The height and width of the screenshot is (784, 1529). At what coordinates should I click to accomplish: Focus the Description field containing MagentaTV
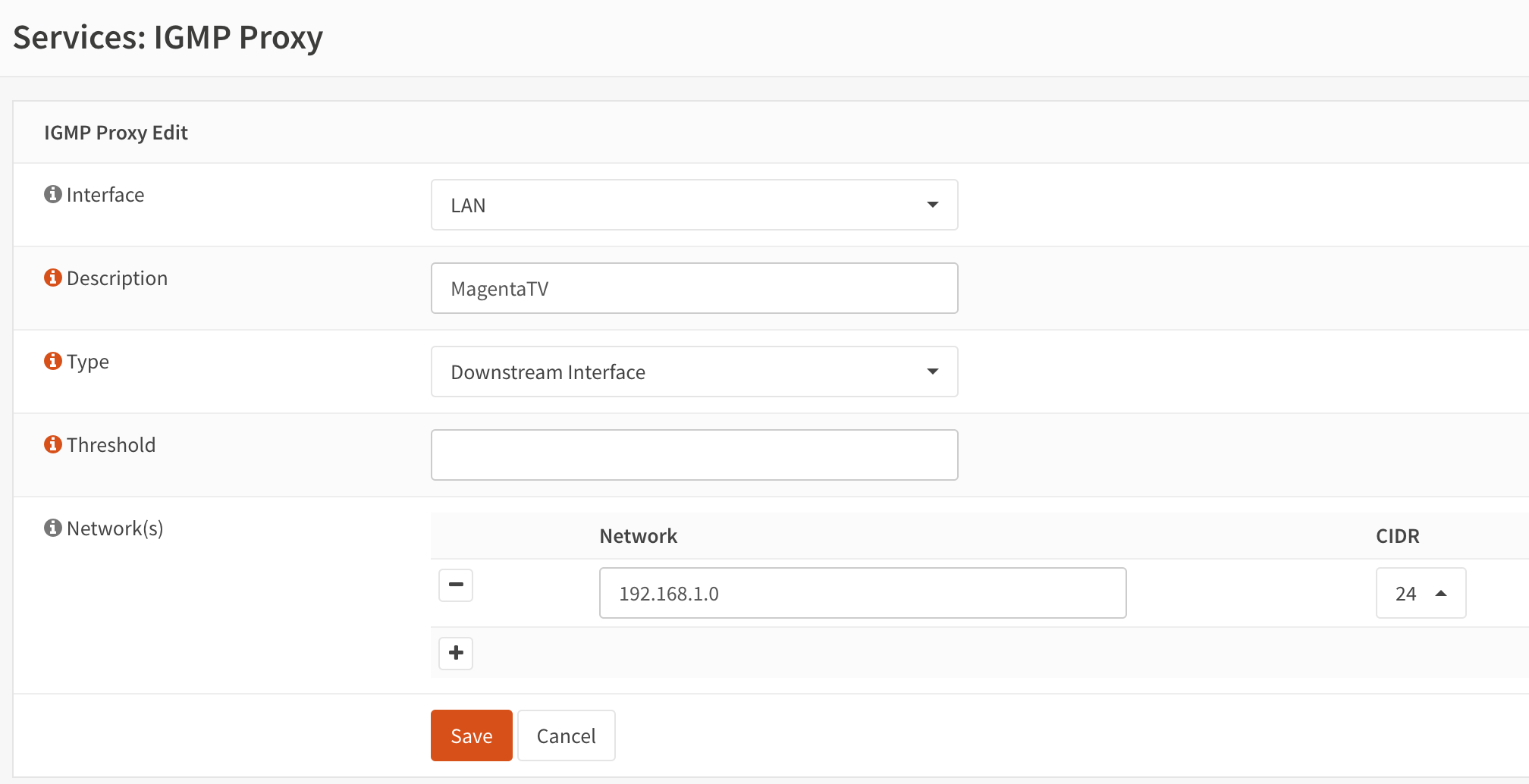pyautogui.click(x=694, y=288)
